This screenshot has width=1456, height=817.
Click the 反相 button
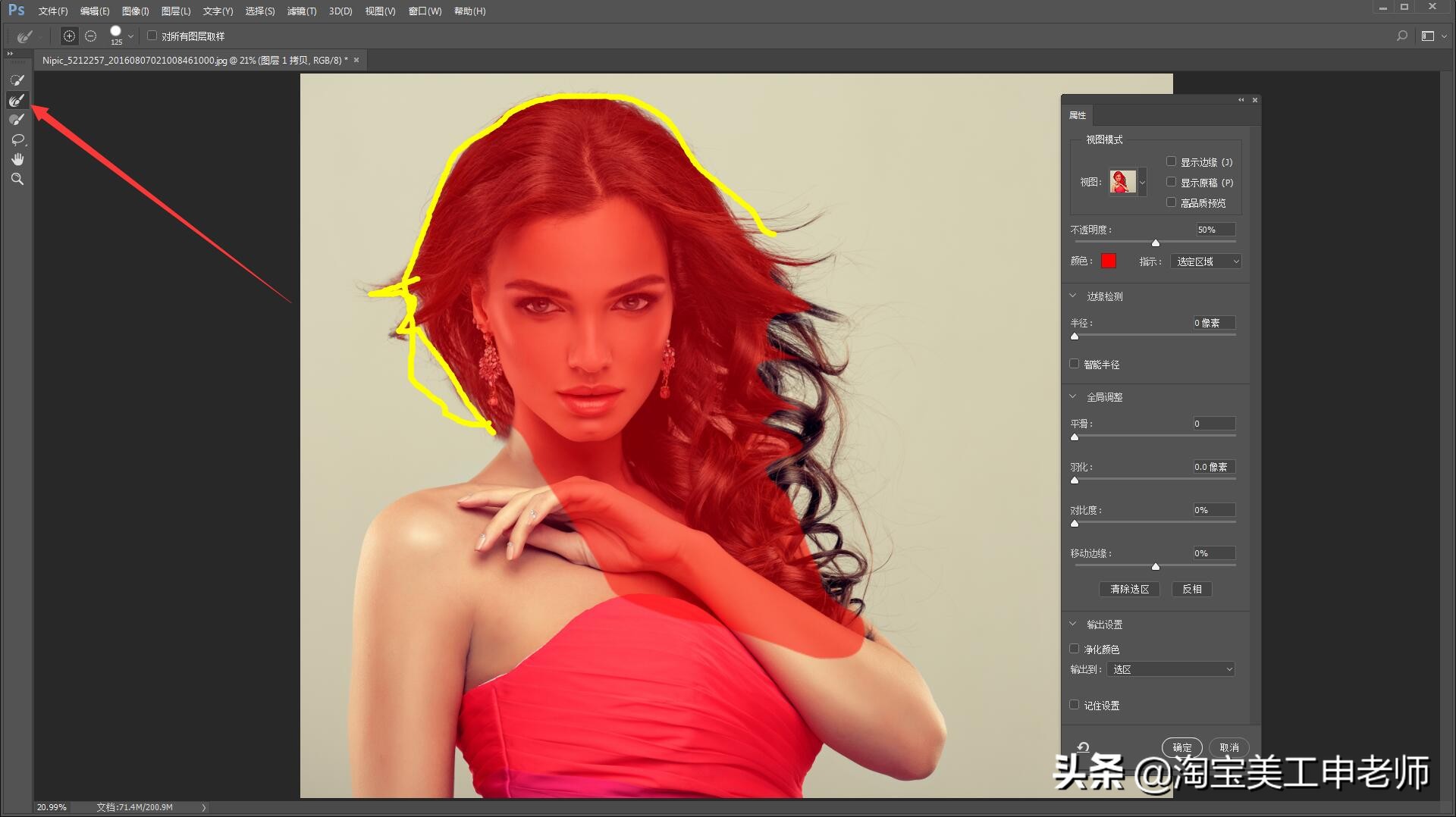1191,589
